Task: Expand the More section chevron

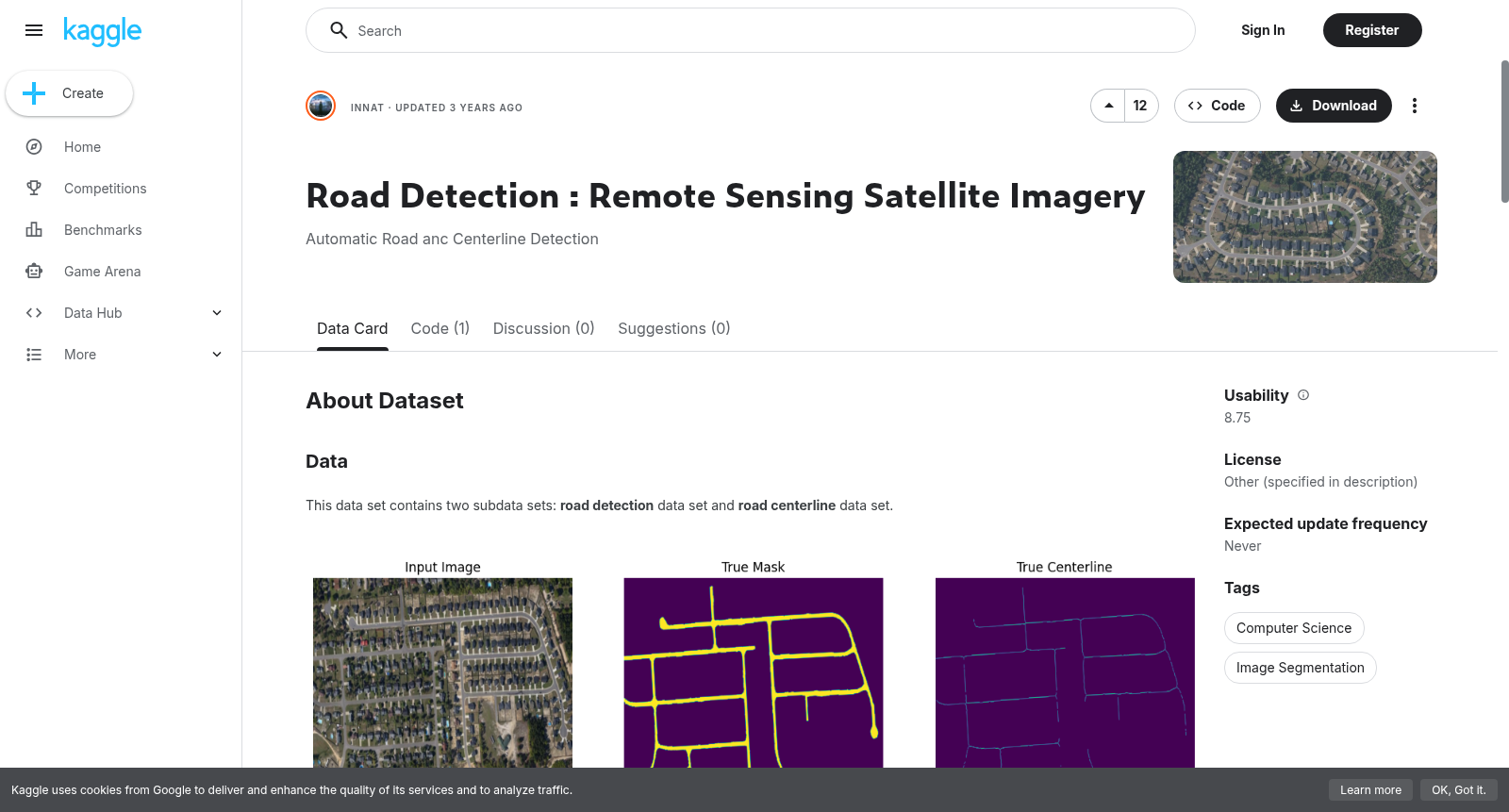Action: [217, 355]
